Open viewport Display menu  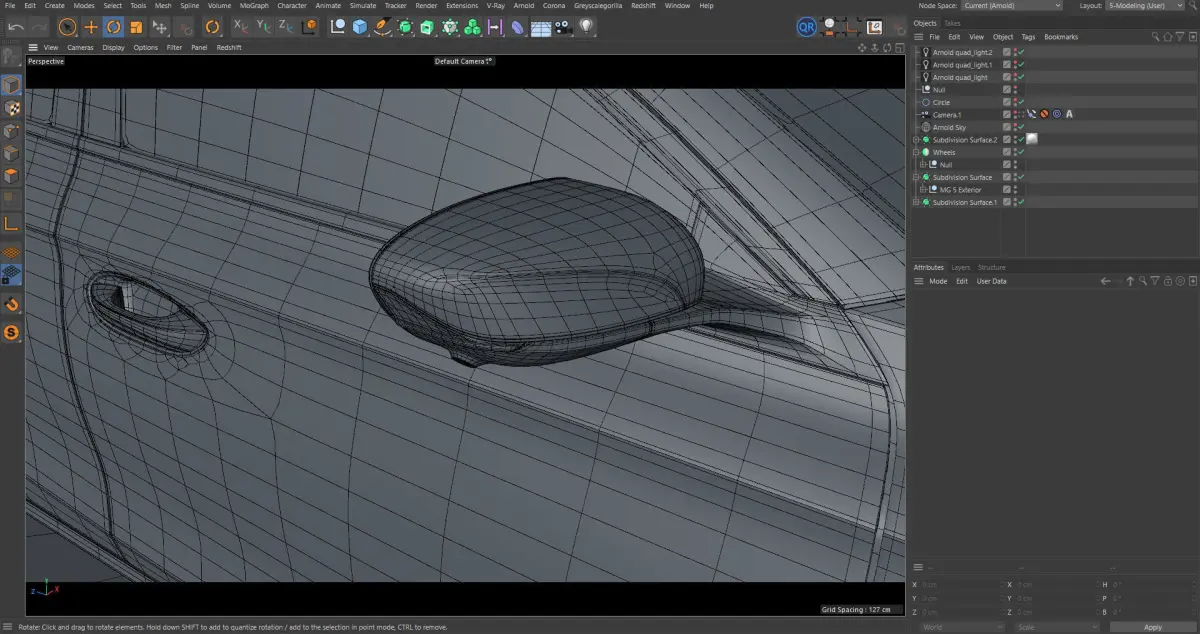113,47
